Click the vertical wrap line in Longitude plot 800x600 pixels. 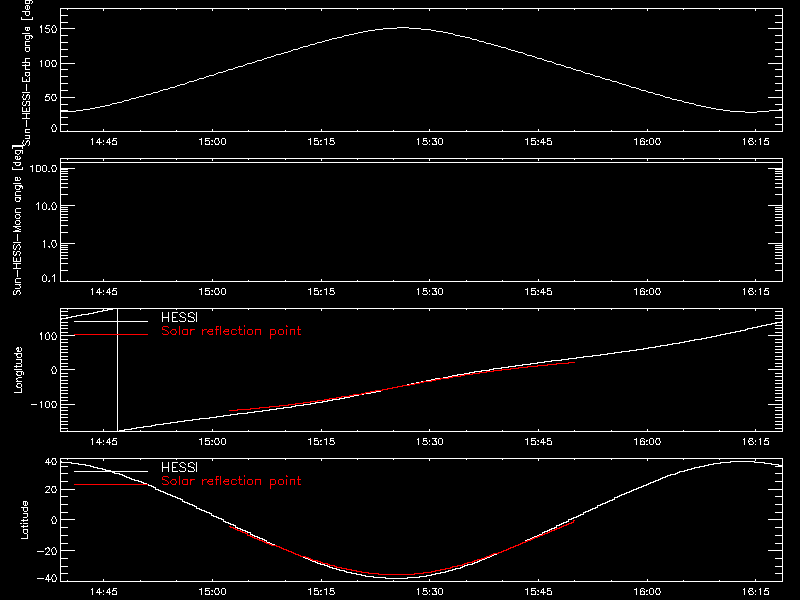coord(117,370)
